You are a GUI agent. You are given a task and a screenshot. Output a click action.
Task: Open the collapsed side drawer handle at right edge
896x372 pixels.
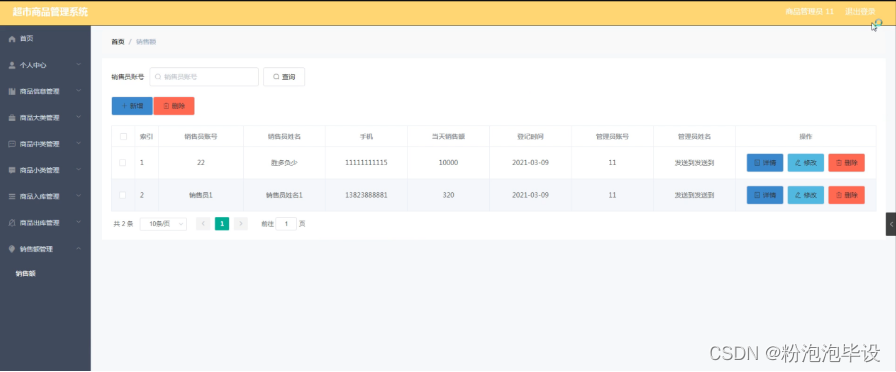pyautogui.click(x=891, y=224)
